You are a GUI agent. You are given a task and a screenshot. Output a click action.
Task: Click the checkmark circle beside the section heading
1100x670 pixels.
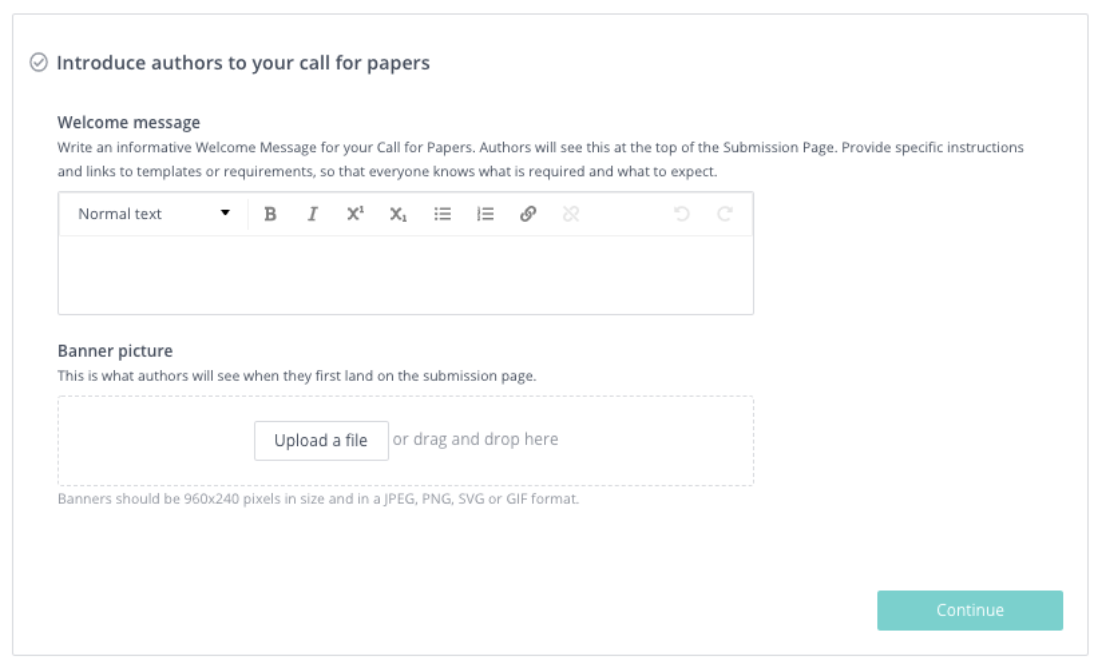[39, 62]
